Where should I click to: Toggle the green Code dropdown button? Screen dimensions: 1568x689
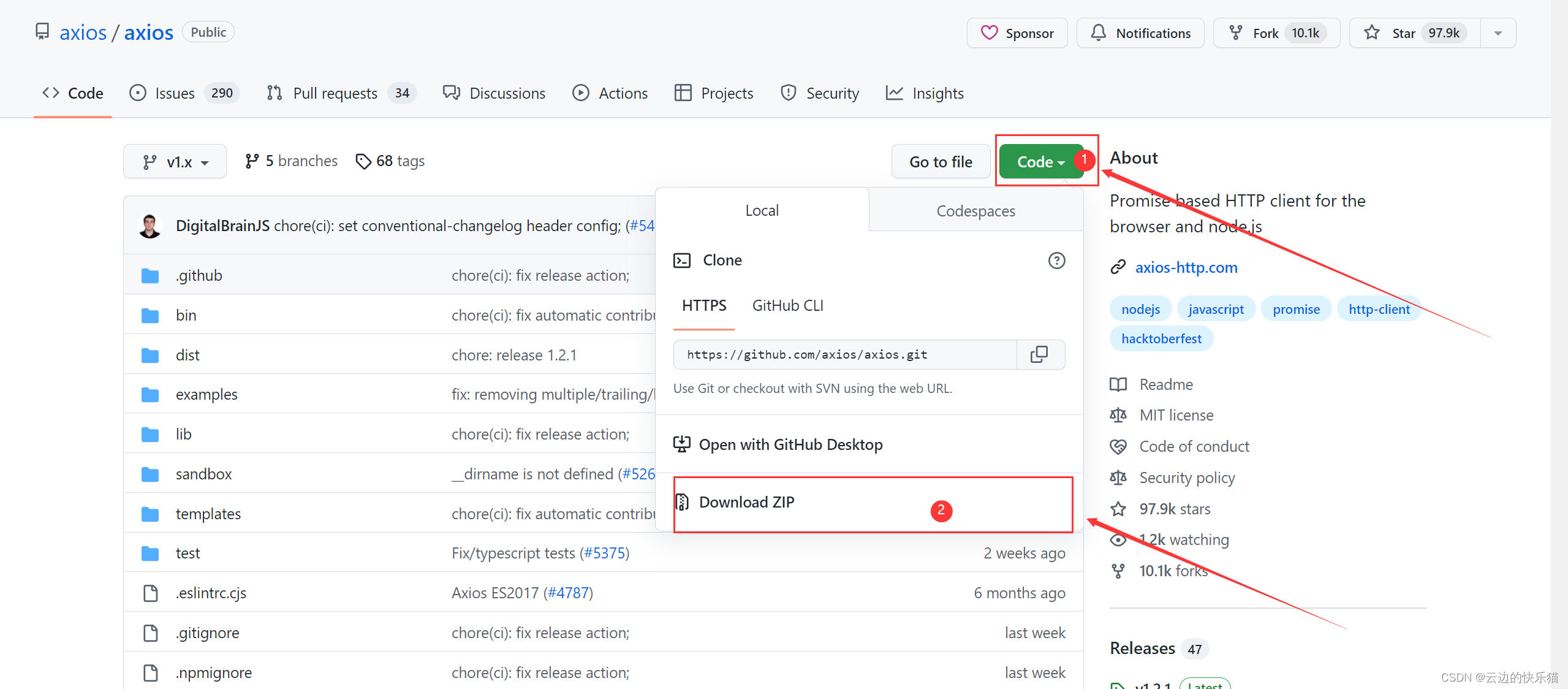(1040, 162)
